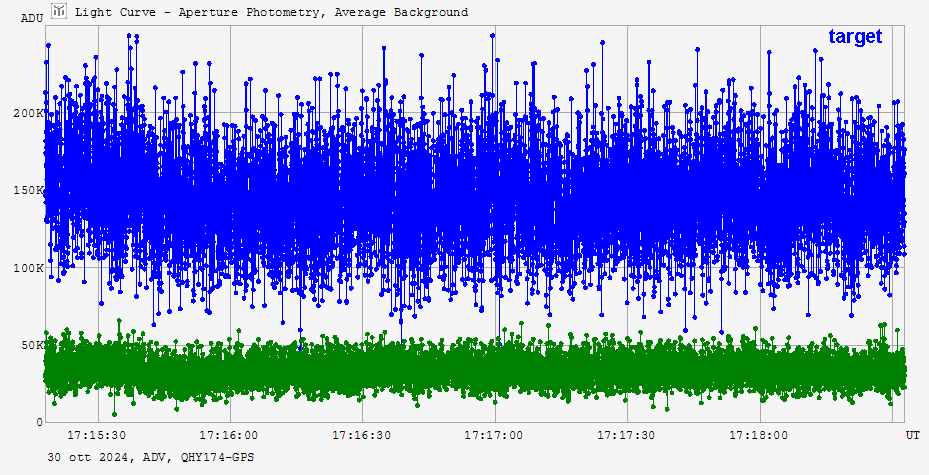This screenshot has height=475, width=929.
Task: Click the 0 y-axis label
Action: coord(40,422)
